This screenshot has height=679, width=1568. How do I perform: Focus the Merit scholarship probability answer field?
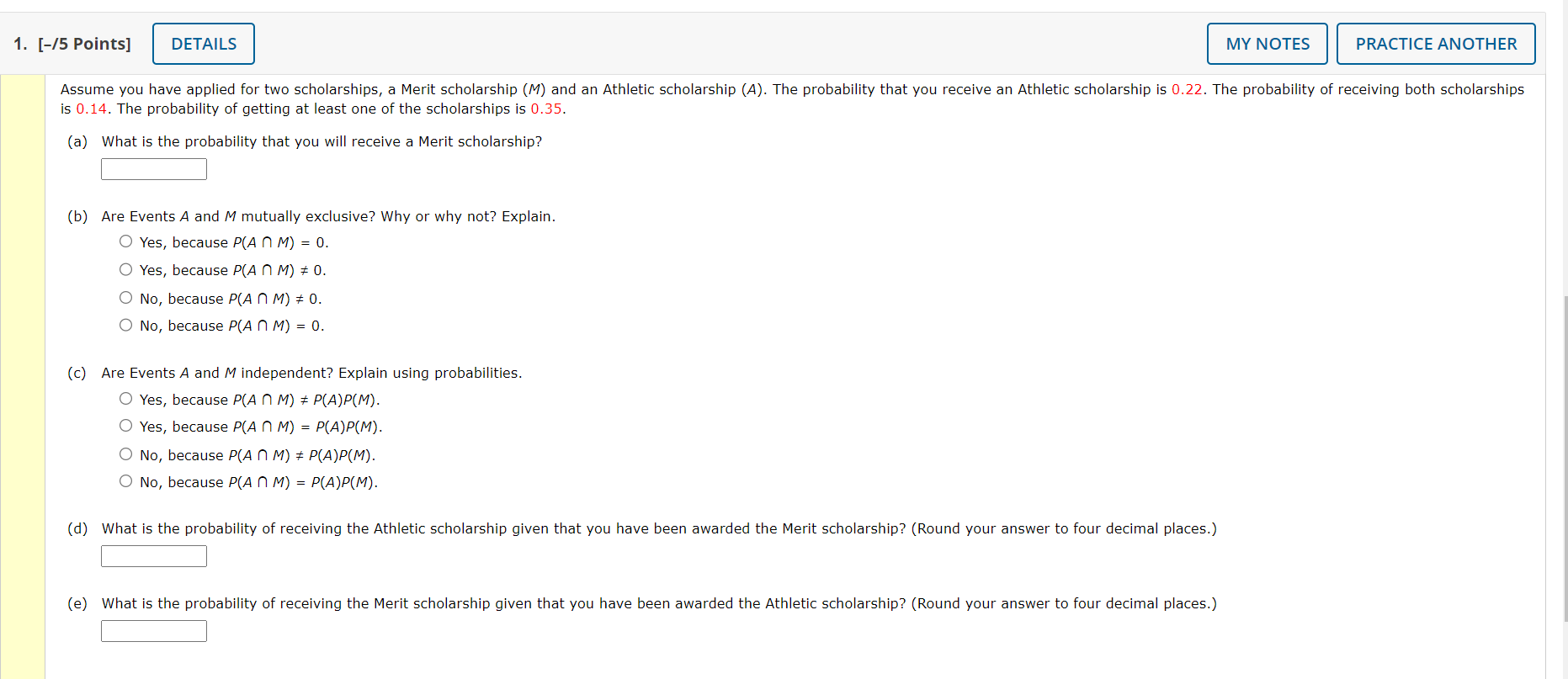[x=154, y=169]
